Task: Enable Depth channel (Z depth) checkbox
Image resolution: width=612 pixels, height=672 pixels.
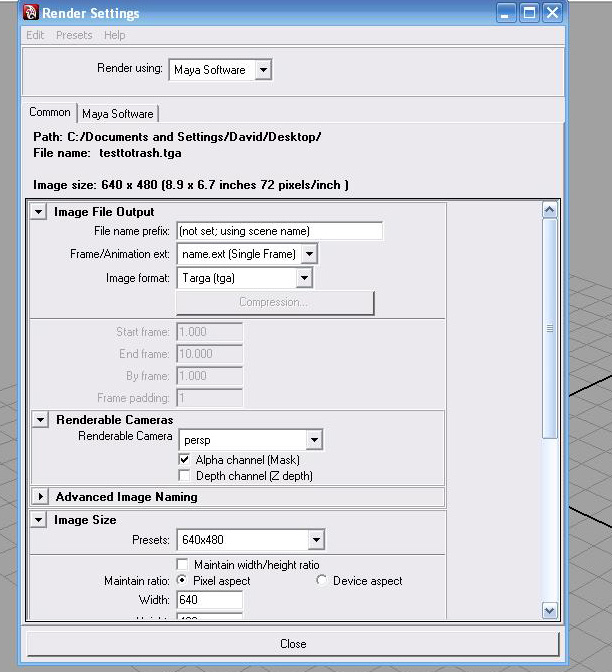Action: coord(184,476)
